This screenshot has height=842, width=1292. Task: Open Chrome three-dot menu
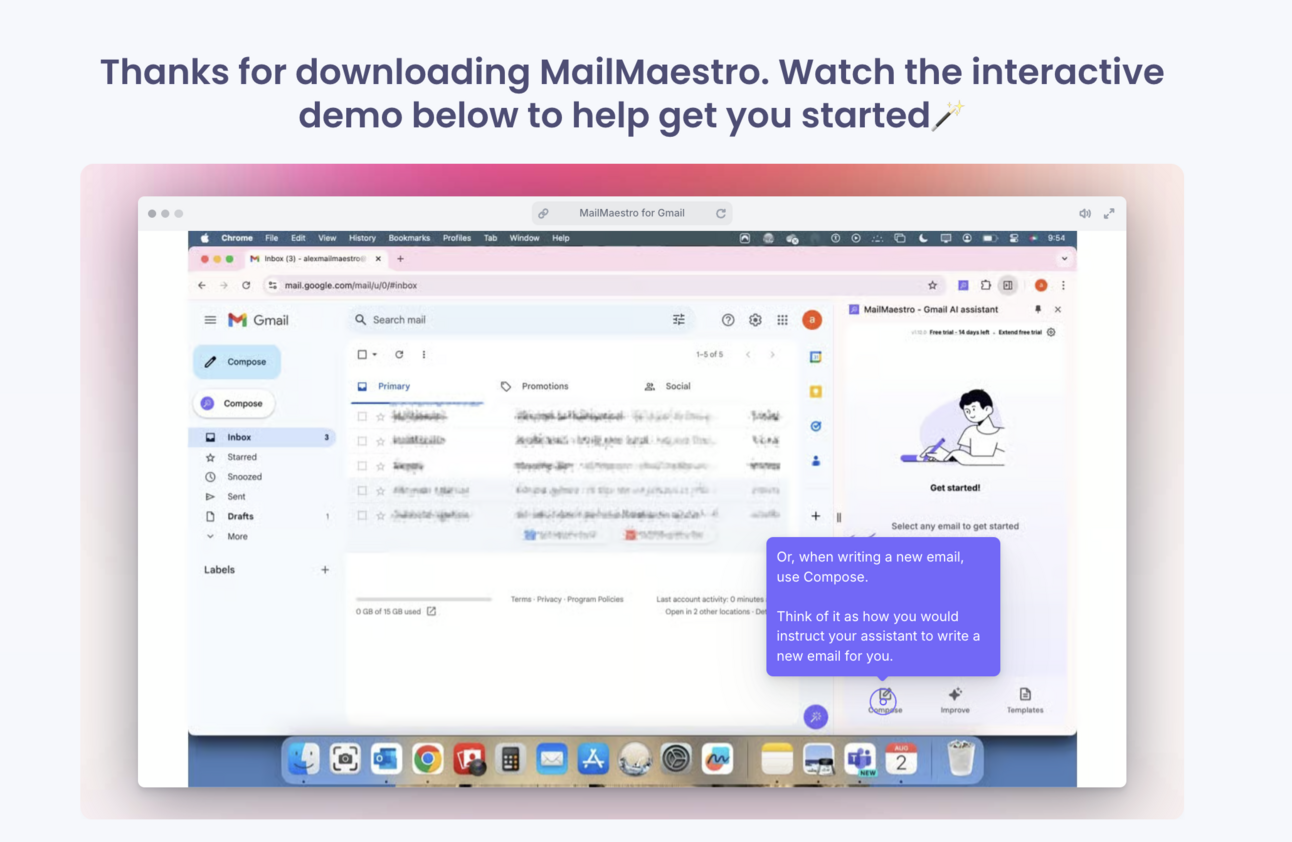(x=1063, y=285)
